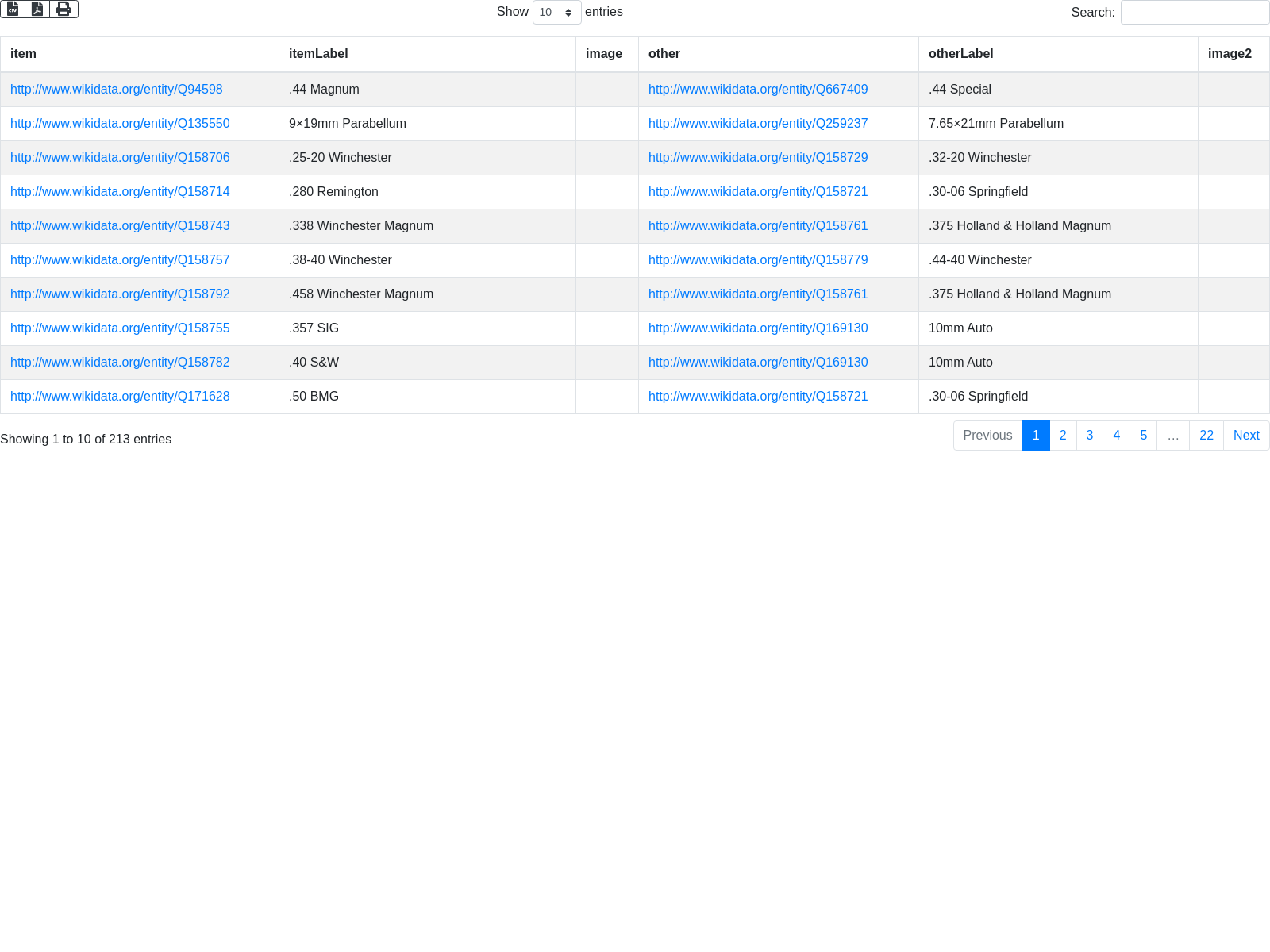
Task: Open wikidata entity Q158729 link
Action: coord(758,158)
